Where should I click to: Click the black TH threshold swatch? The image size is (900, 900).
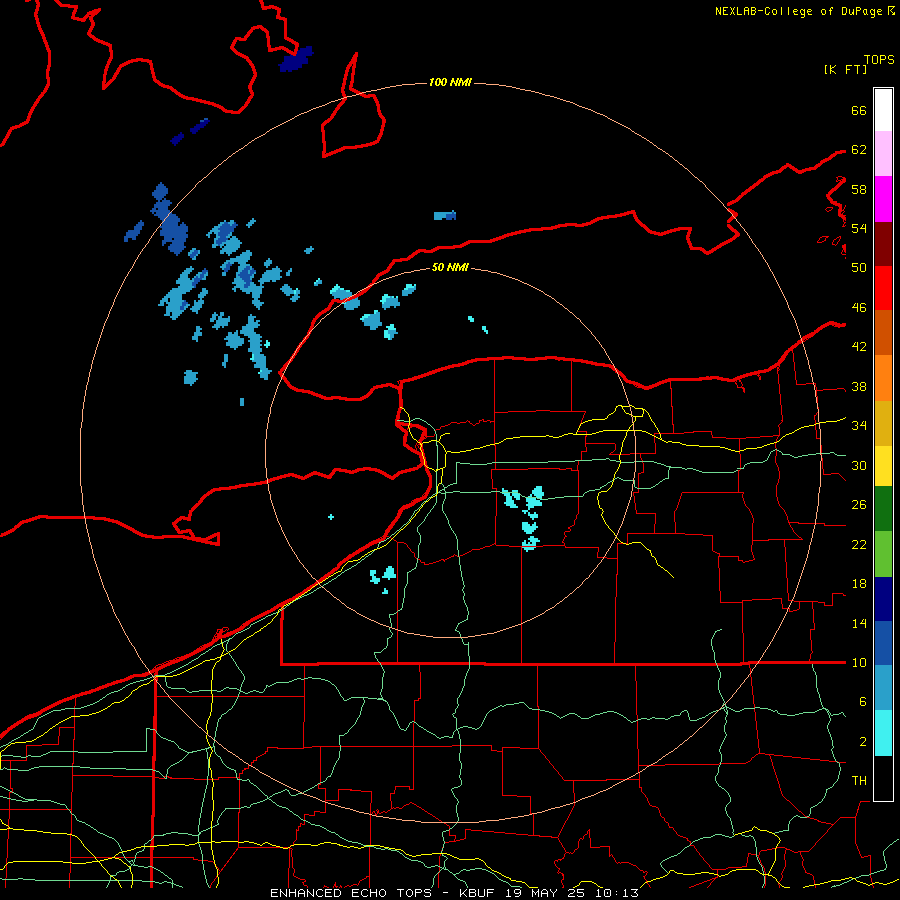coord(883,778)
